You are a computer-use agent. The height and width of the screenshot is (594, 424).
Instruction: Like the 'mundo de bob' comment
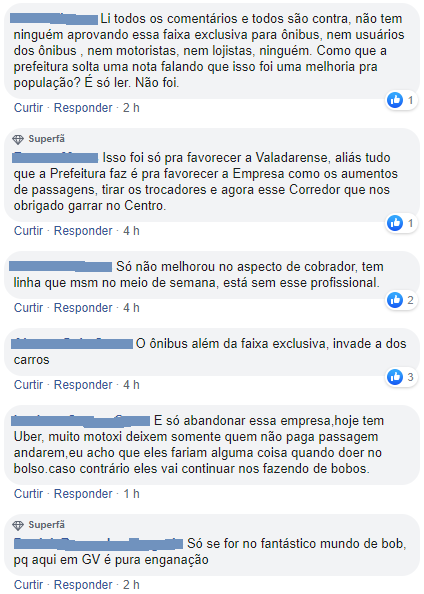[x=28, y=585]
